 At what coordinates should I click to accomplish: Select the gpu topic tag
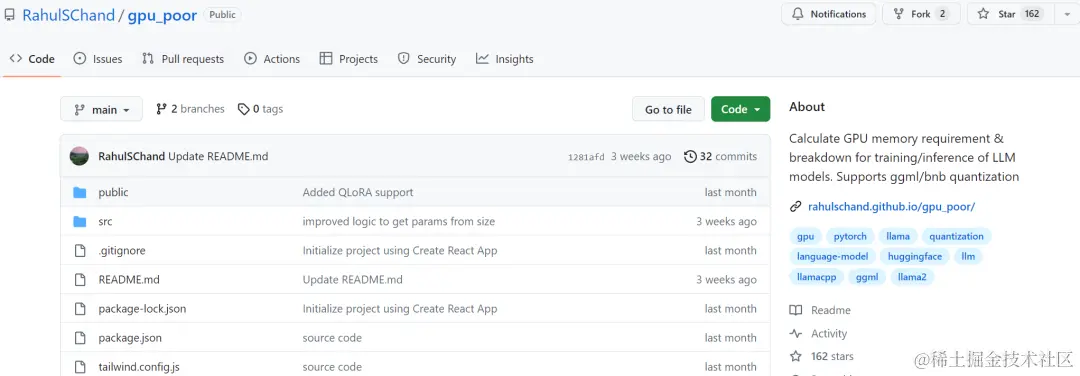pos(805,236)
